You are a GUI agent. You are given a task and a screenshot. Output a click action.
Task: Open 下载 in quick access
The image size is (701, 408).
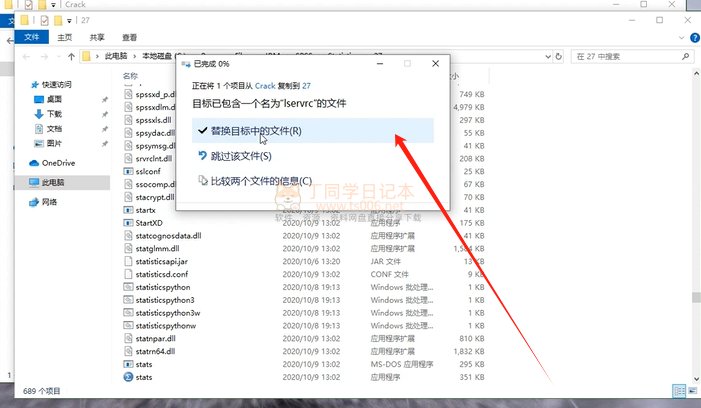[54, 114]
